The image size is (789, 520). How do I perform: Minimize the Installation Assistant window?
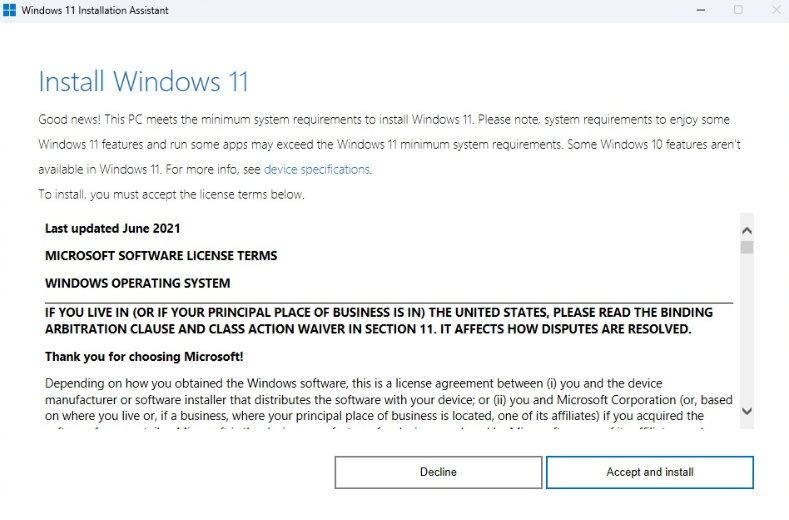click(x=700, y=10)
